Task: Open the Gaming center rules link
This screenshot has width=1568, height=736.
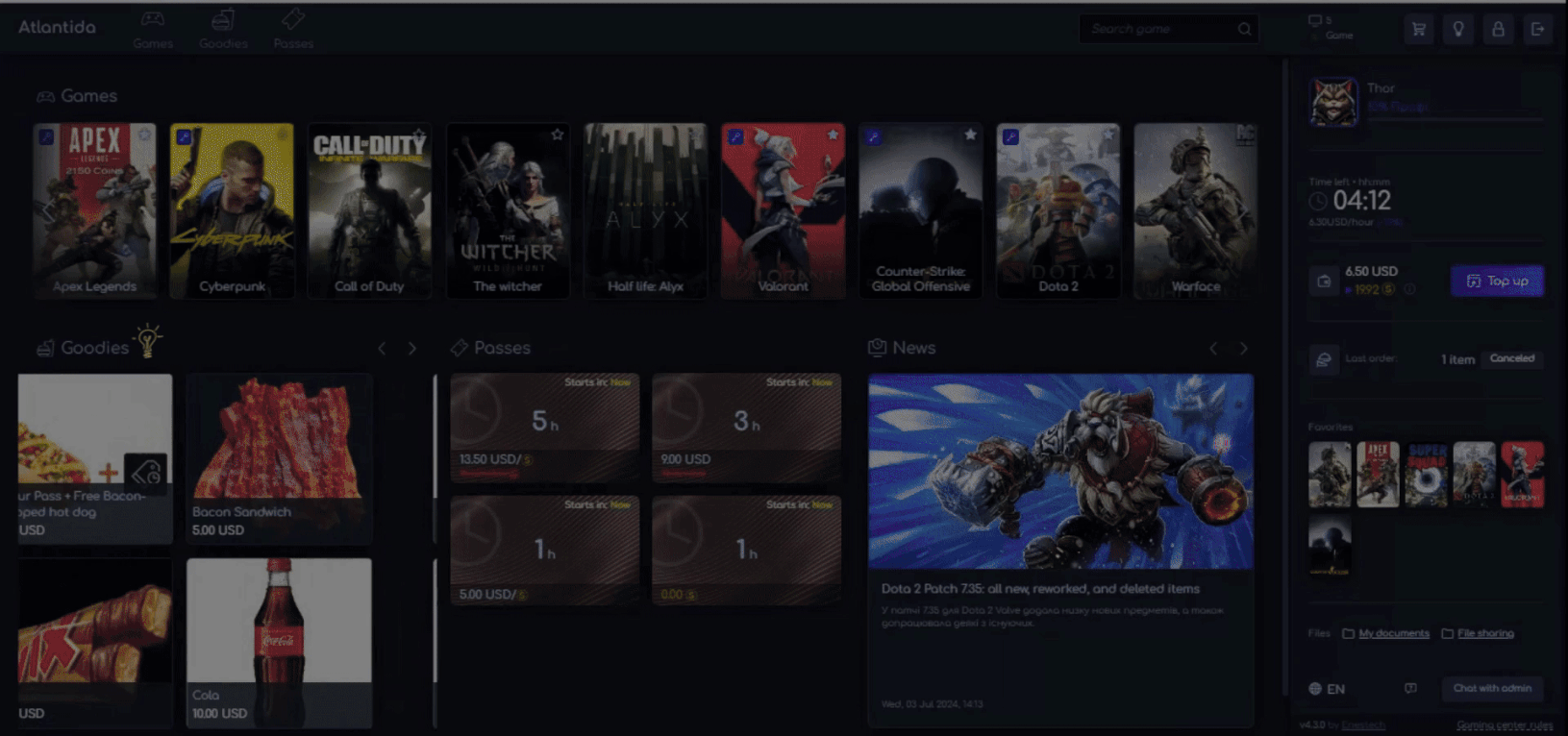Action: pyautogui.click(x=1505, y=725)
